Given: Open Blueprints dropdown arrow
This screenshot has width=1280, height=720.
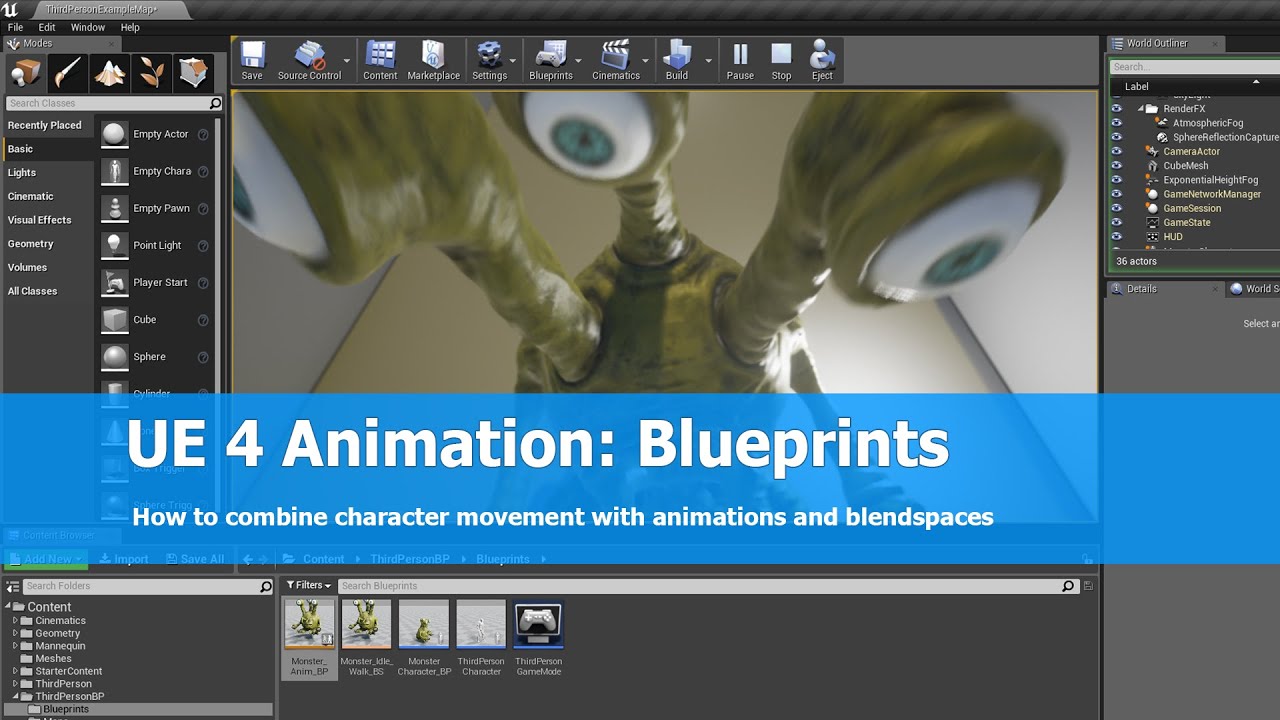Looking at the screenshot, I should click(x=578, y=61).
